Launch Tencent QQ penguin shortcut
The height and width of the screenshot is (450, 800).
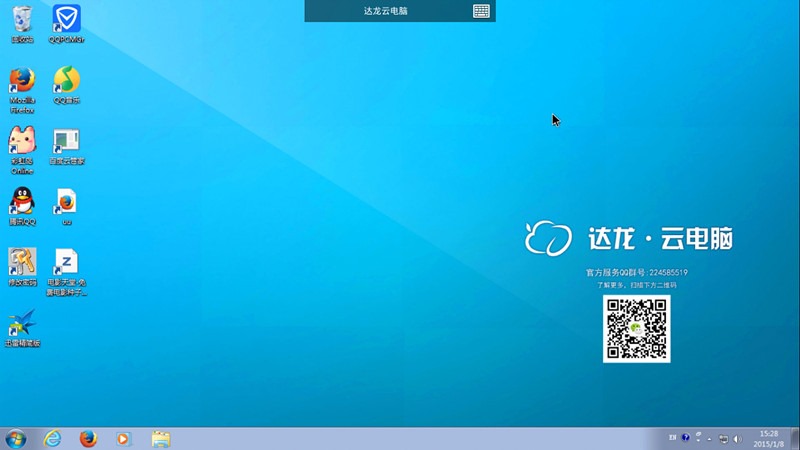pyautogui.click(x=22, y=206)
